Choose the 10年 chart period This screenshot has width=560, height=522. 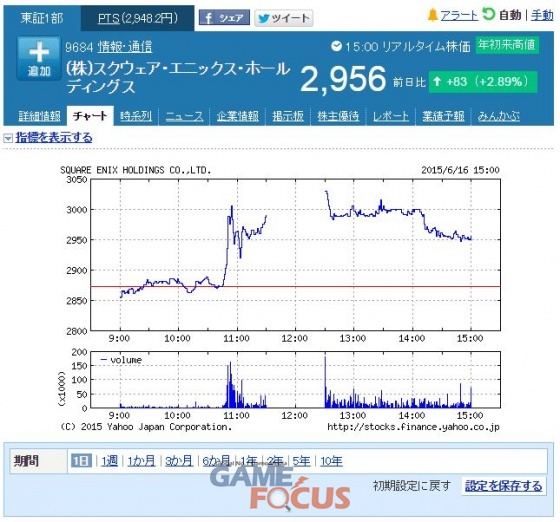[x=331, y=461]
